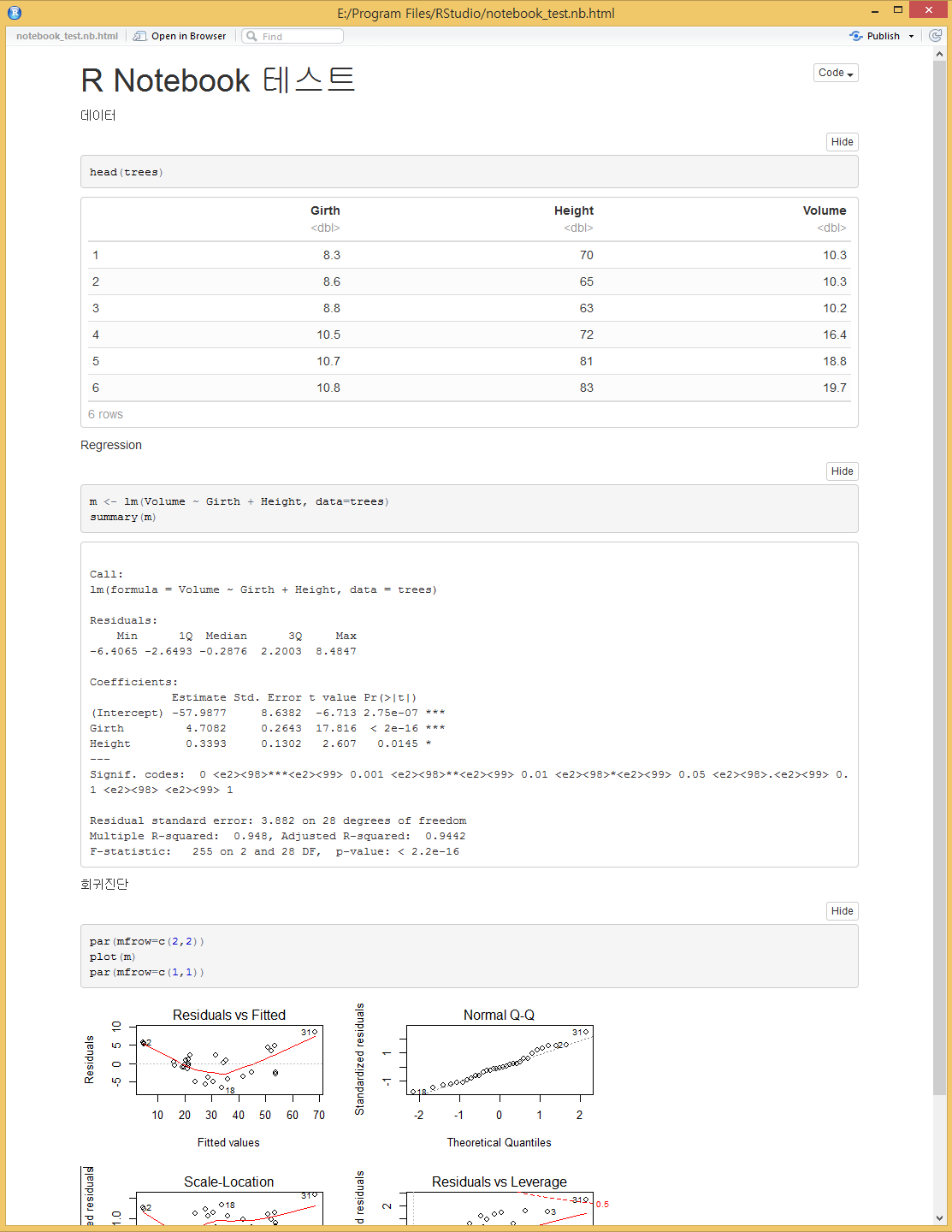Click Open in Browser button
The image size is (952, 1232).
(180, 36)
